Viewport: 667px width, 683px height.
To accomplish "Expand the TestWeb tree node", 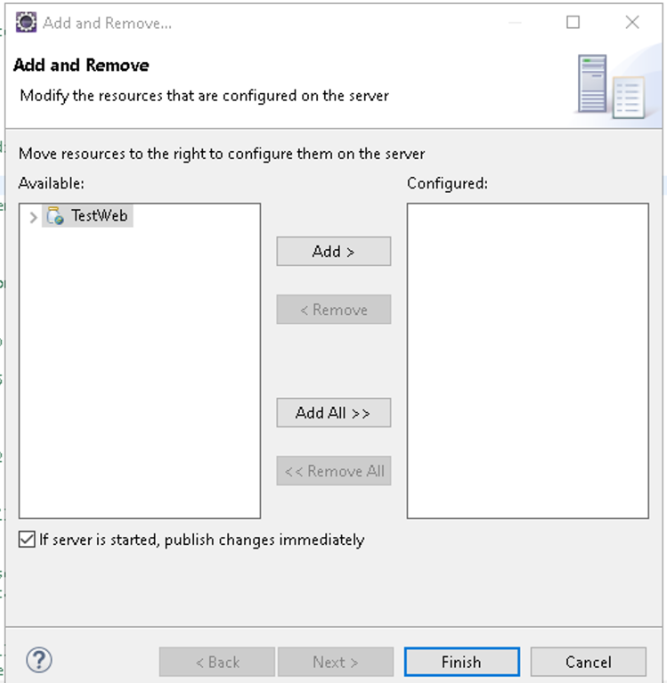I will pos(33,217).
